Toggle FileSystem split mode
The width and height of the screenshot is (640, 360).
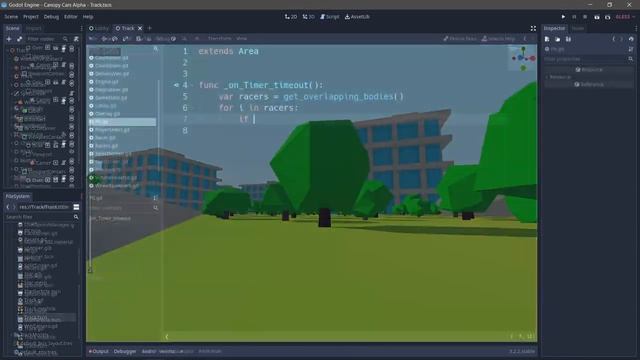tap(76, 207)
